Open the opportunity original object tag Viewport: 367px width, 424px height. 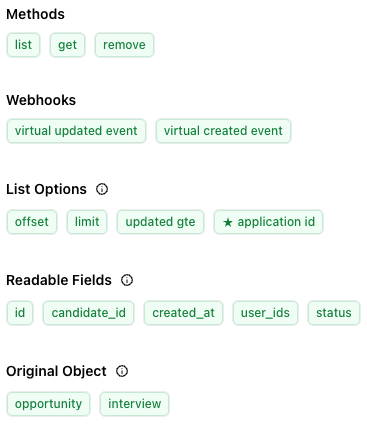[48, 404]
